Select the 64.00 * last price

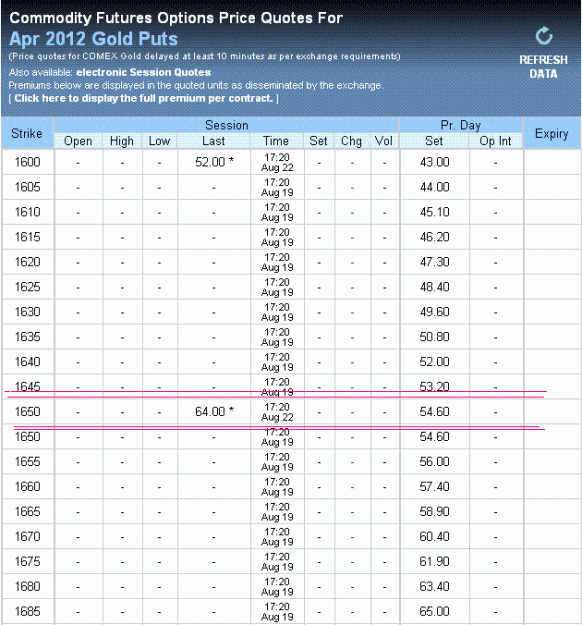(214, 411)
